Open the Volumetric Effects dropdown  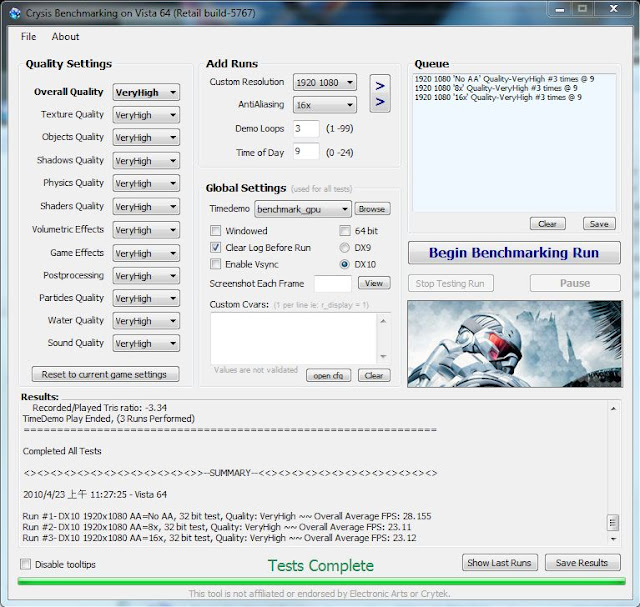146,229
